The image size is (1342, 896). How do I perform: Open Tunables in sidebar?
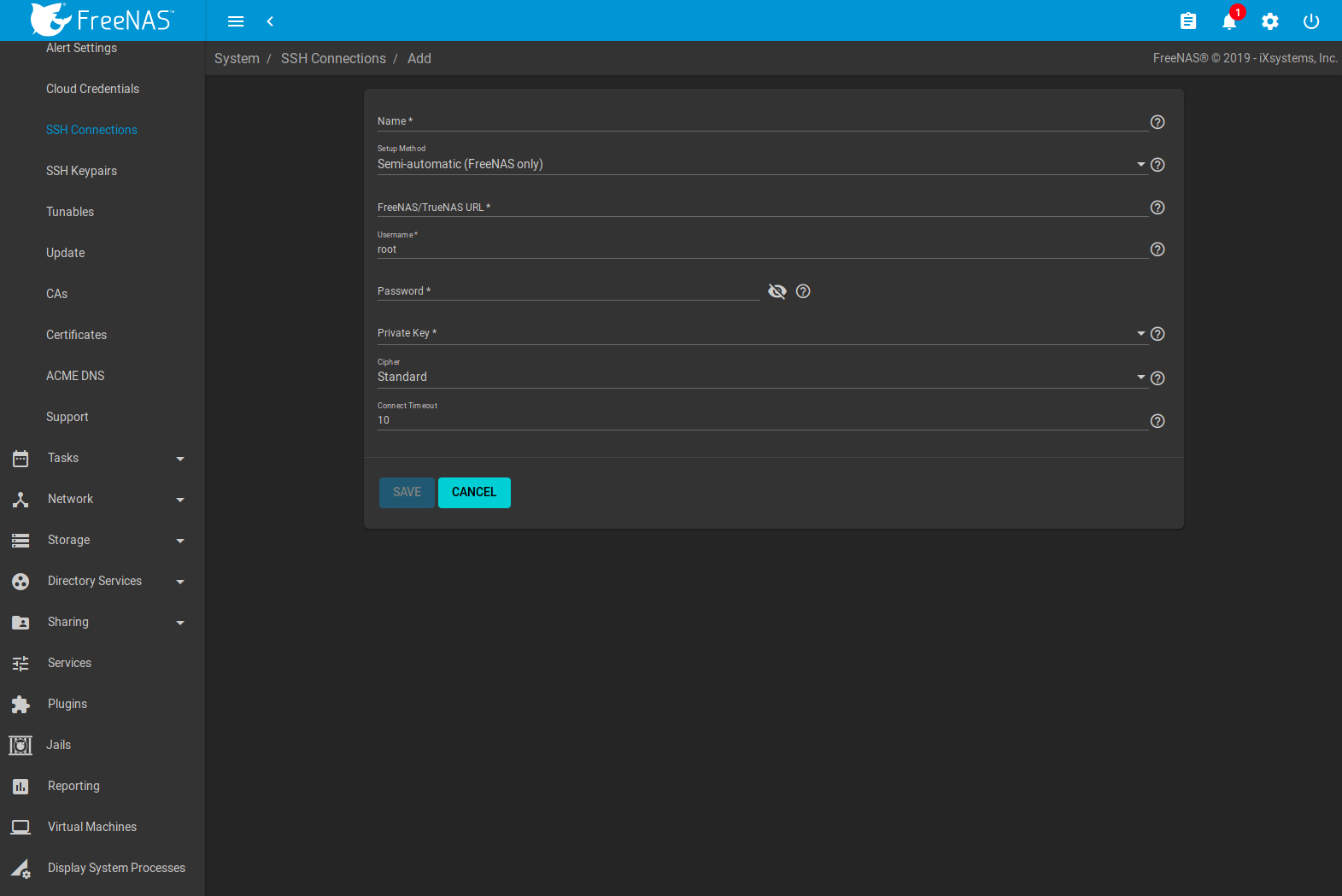pos(70,212)
